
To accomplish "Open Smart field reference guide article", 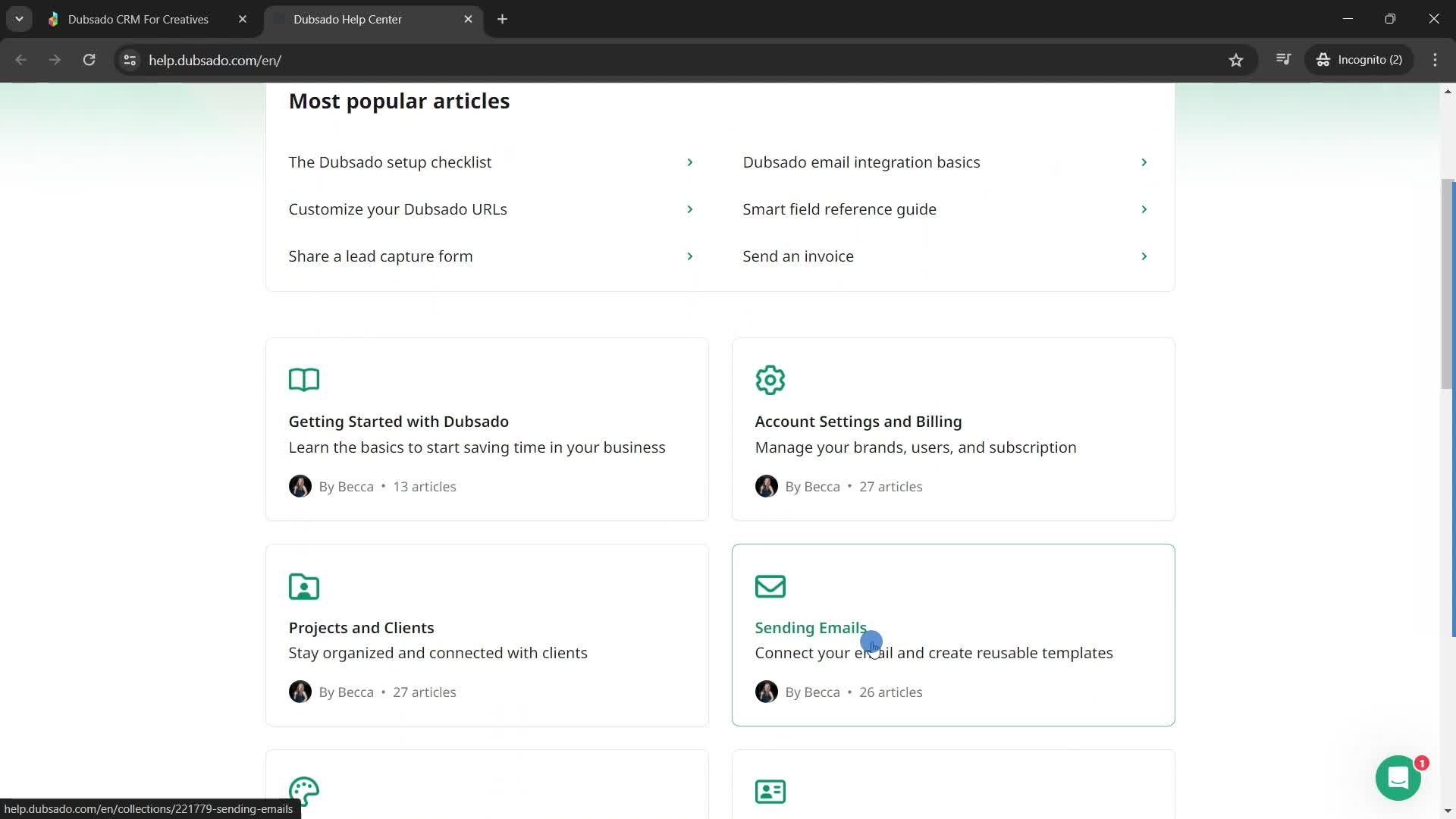I will (x=839, y=209).
